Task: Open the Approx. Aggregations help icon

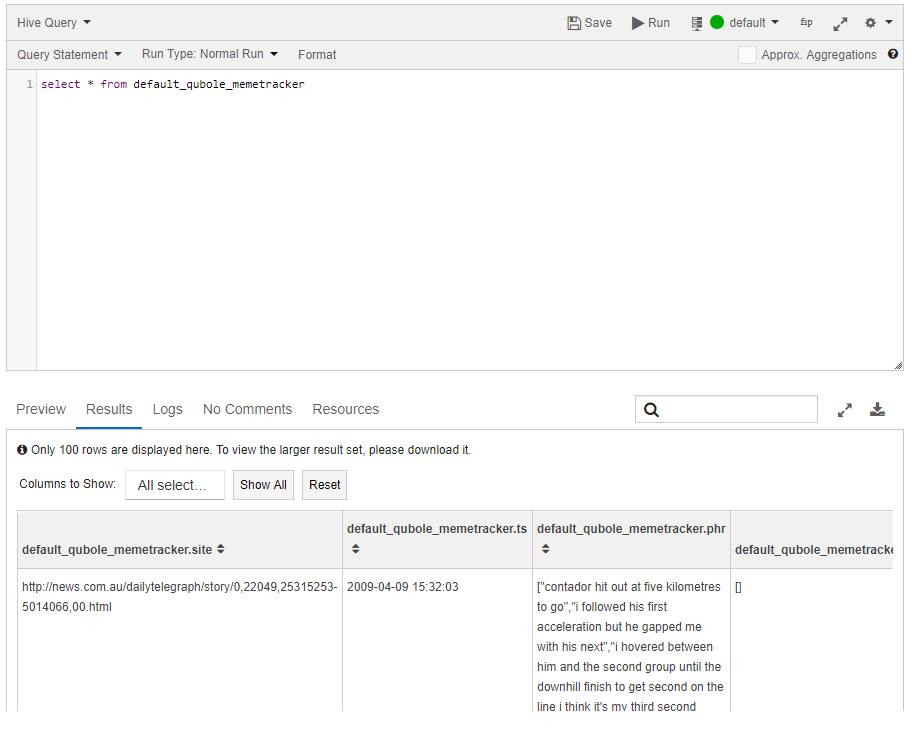Action: point(893,54)
